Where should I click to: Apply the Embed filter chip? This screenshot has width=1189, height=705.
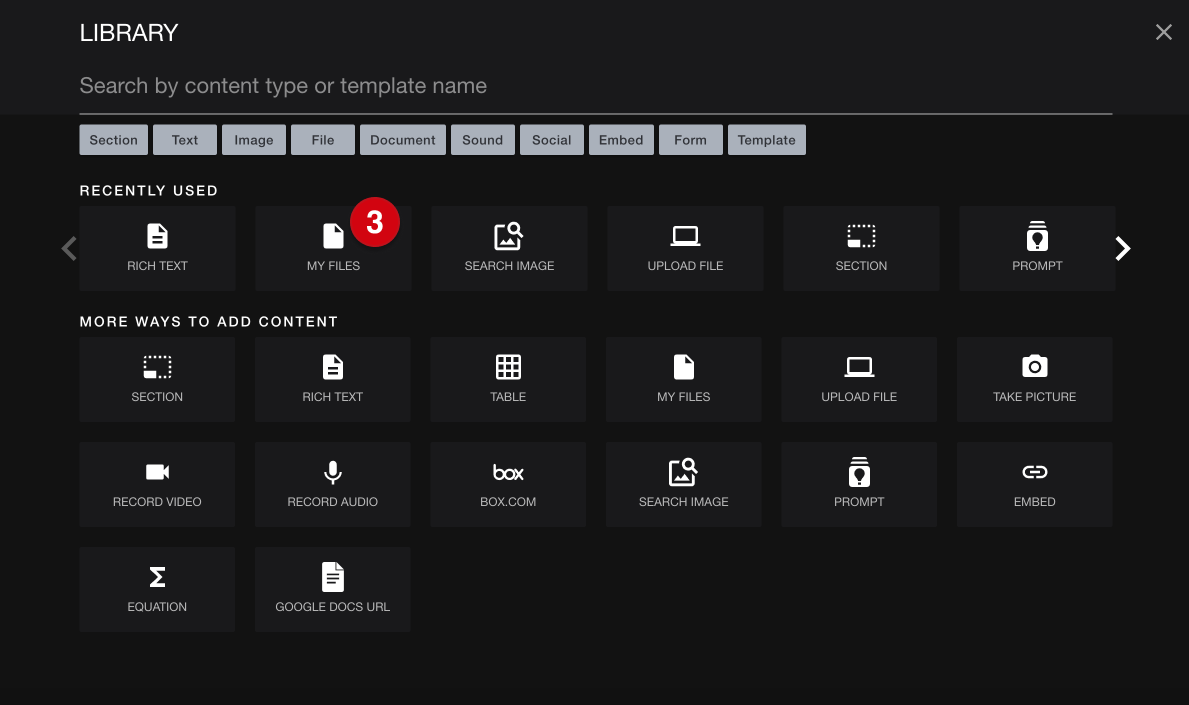tap(621, 139)
